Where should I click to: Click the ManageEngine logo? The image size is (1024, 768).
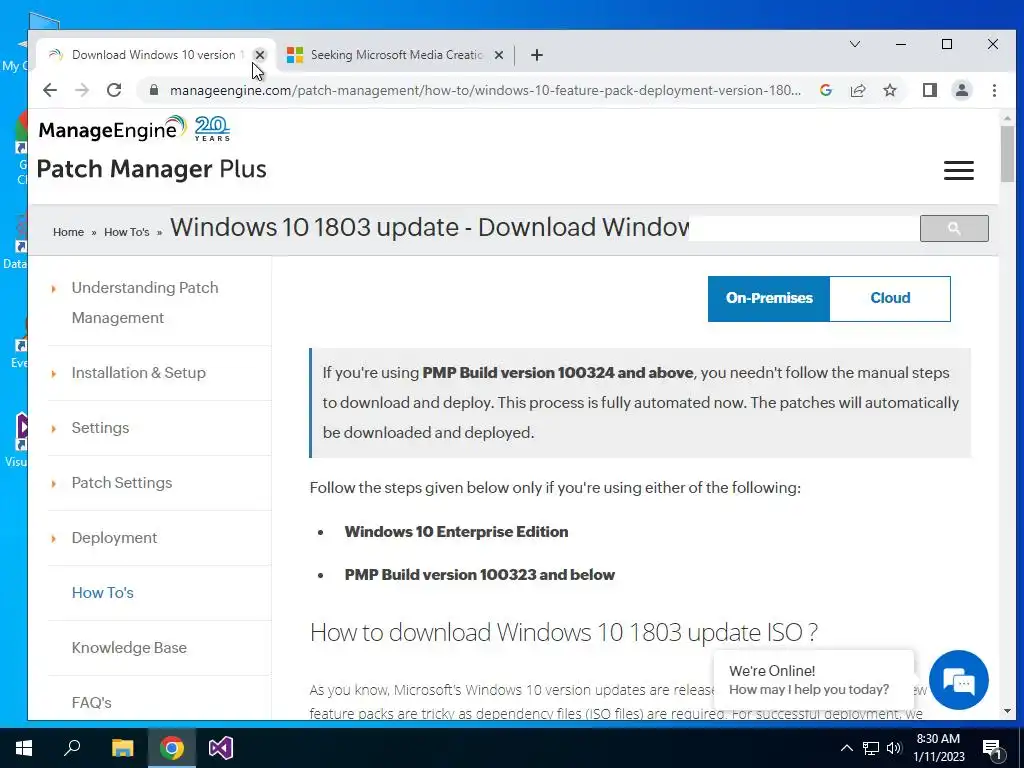pos(112,129)
